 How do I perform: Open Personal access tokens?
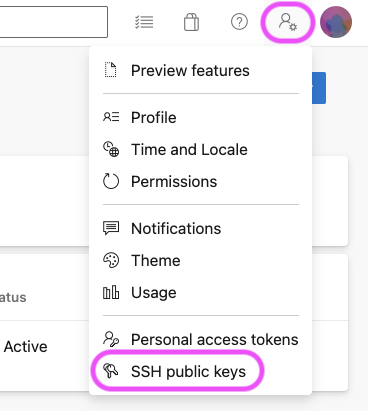(x=200, y=339)
